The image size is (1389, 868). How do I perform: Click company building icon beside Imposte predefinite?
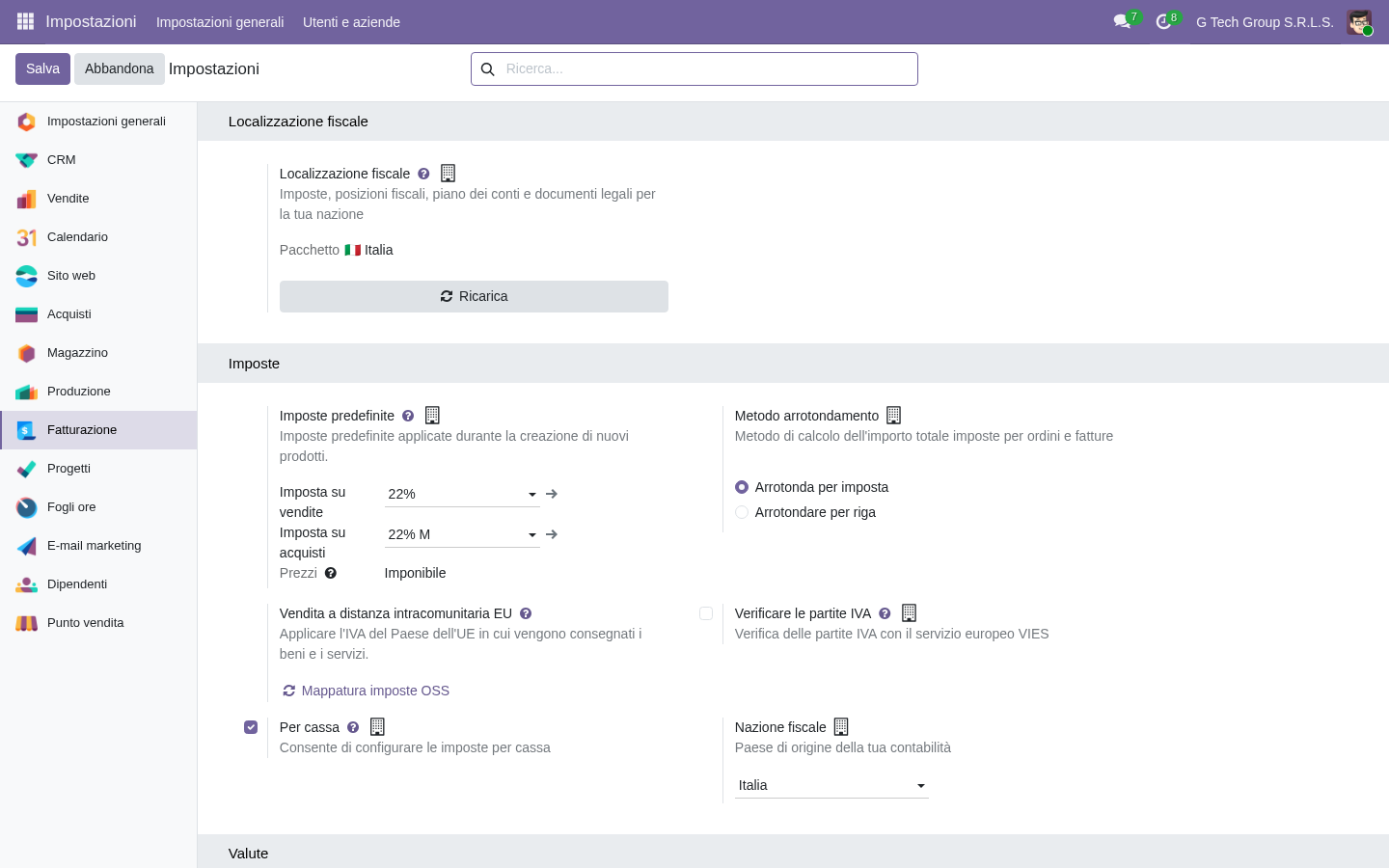pos(432,416)
